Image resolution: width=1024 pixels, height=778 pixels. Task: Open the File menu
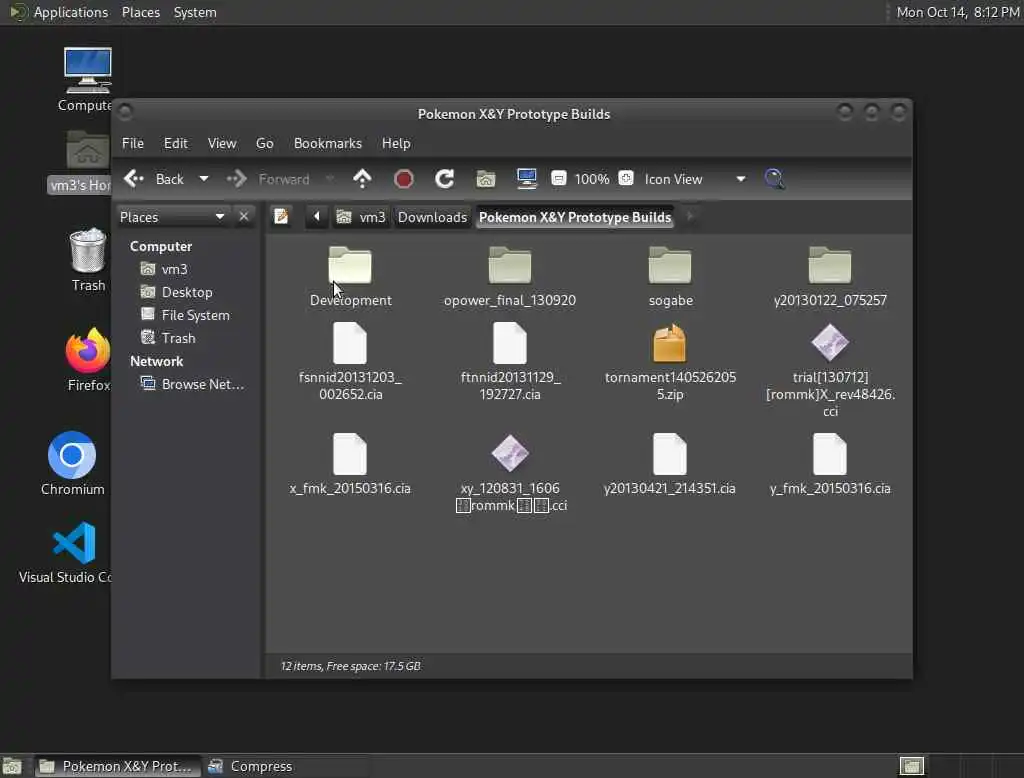(133, 143)
